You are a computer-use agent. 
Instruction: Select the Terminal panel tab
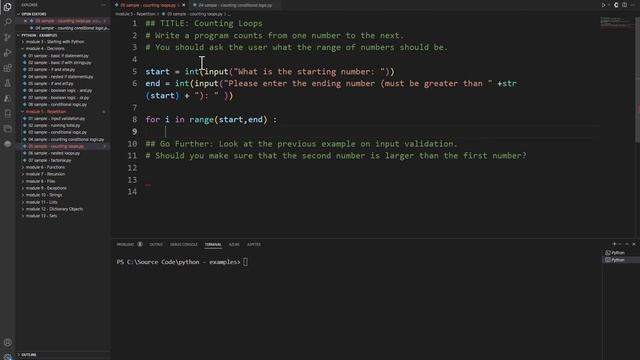coord(213,244)
